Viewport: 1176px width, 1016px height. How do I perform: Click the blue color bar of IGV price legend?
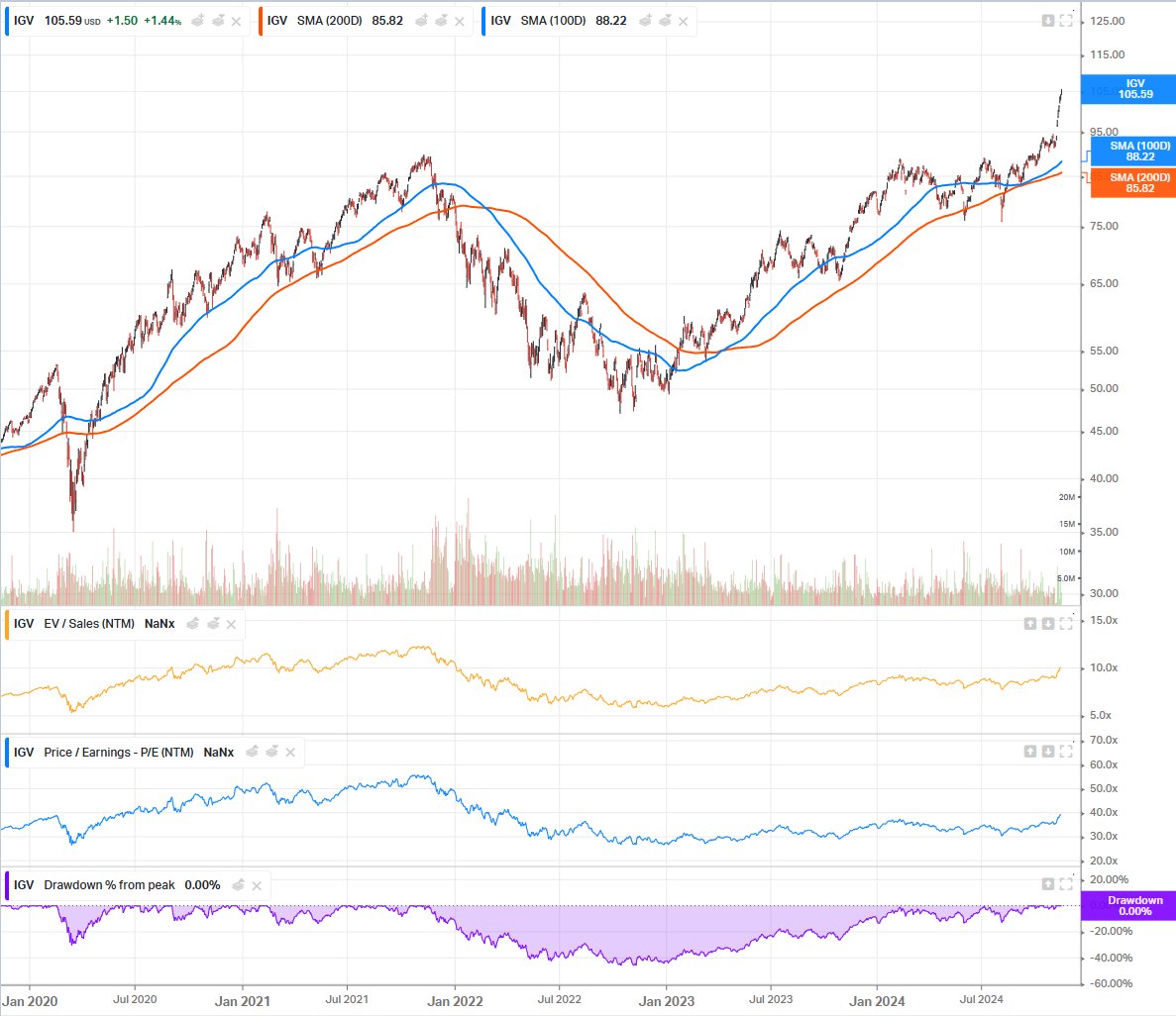[8, 21]
